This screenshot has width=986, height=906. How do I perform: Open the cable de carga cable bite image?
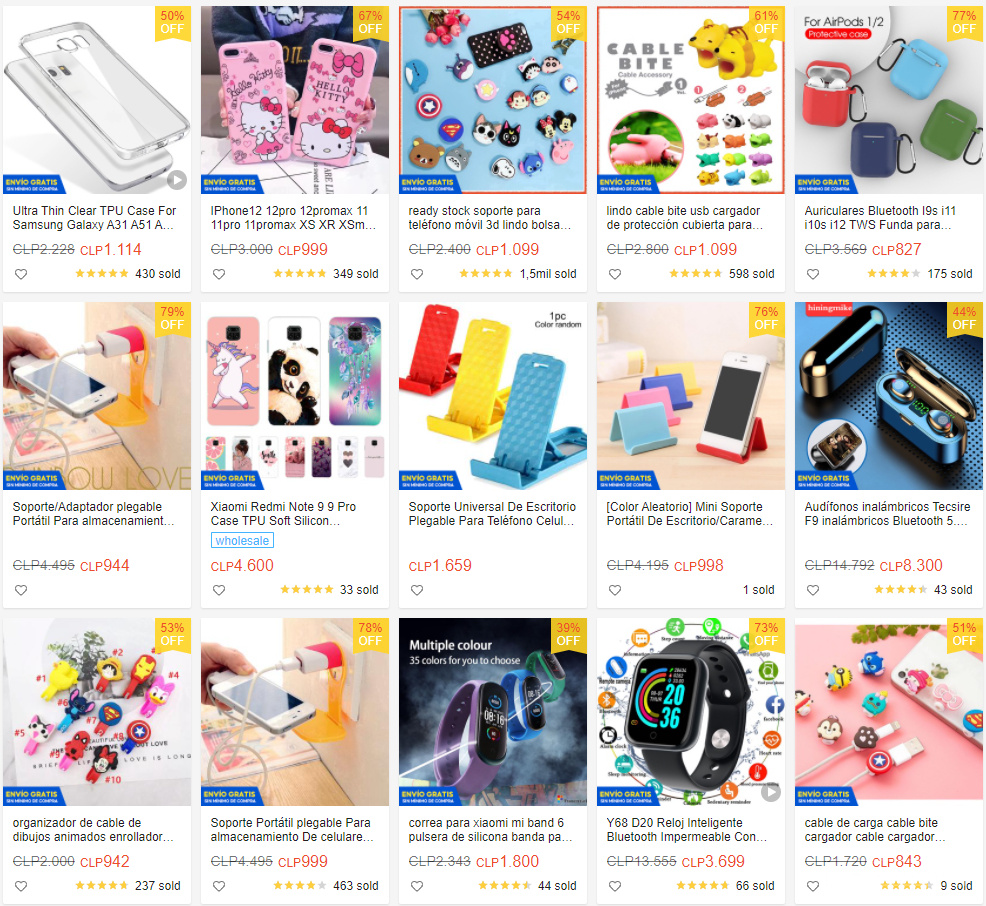point(889,712)
